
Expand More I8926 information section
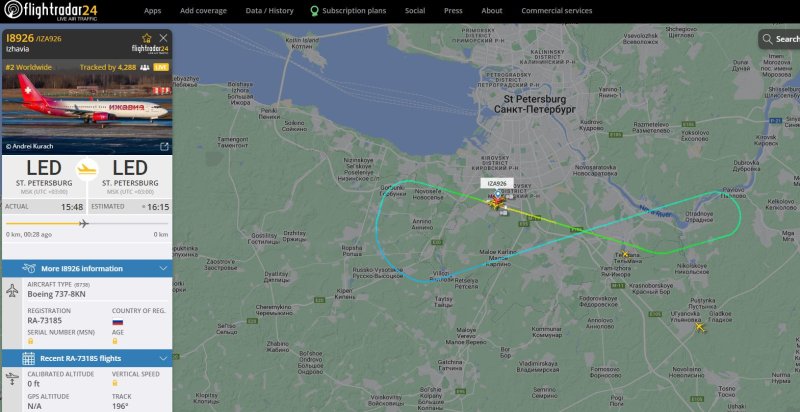[x=87, y=269]
